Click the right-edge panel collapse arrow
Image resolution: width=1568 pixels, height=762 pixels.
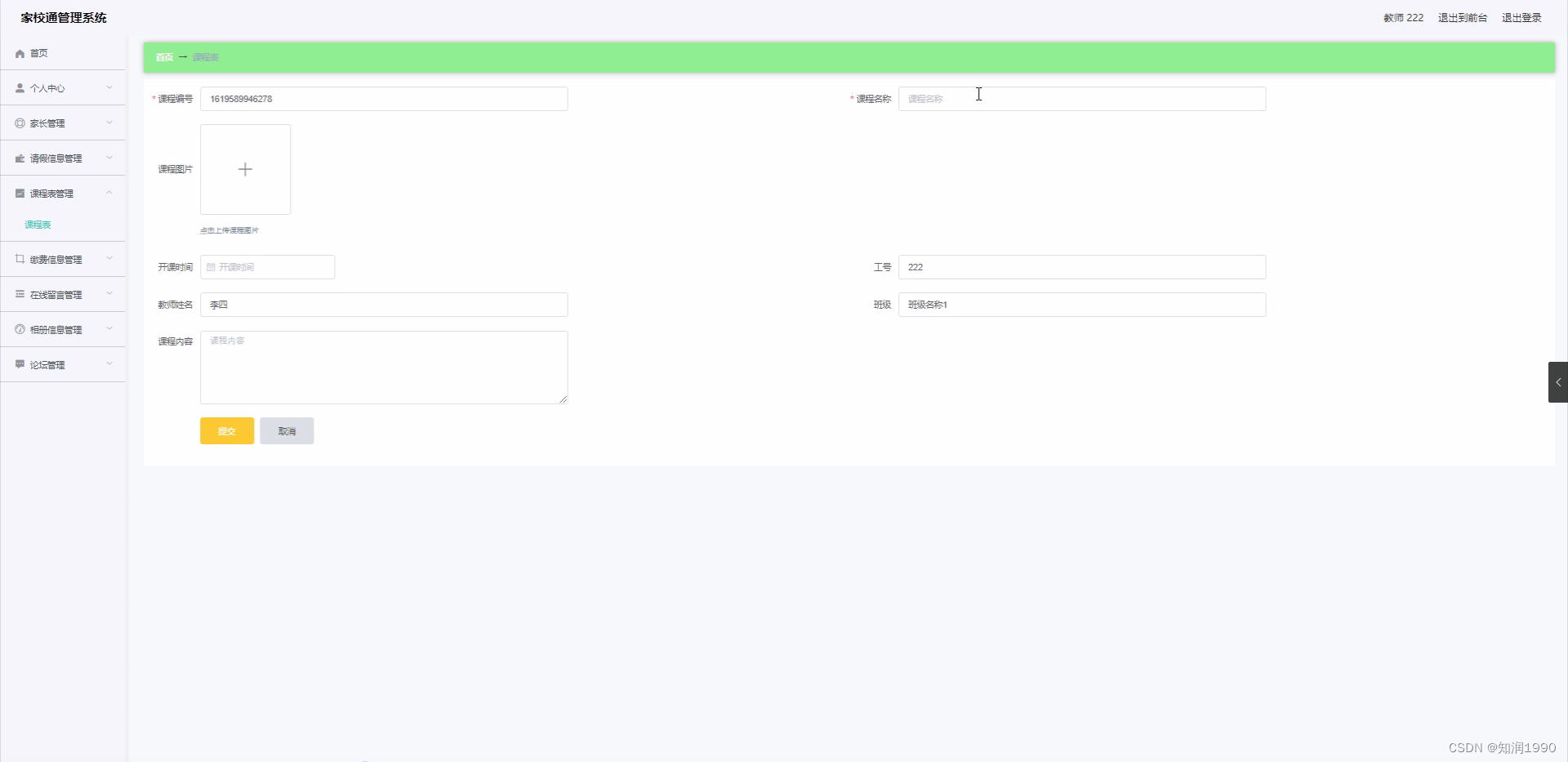point(1558,381)
